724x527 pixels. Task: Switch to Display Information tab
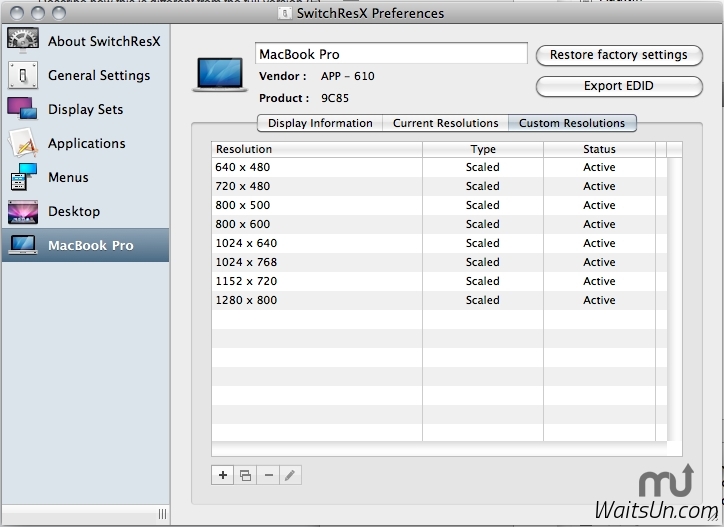pyautogui.click(x=320, y=123)
